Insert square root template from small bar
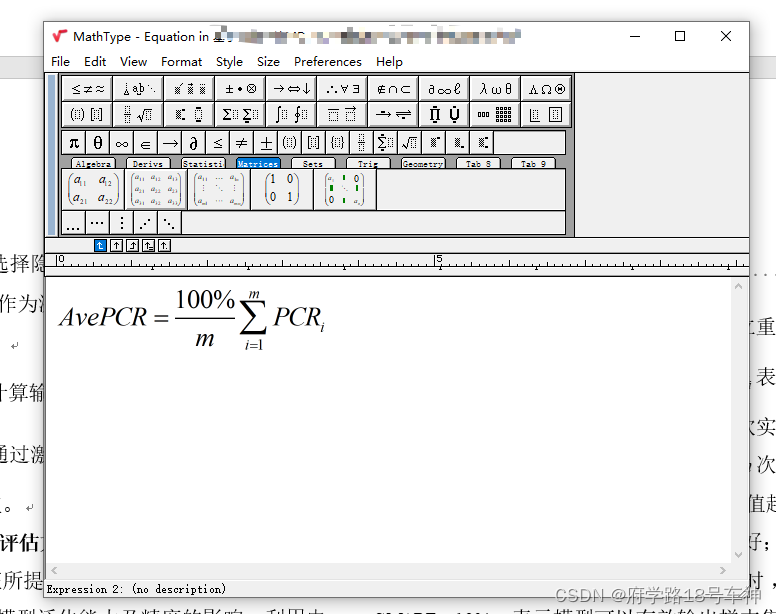 point(410,143)
